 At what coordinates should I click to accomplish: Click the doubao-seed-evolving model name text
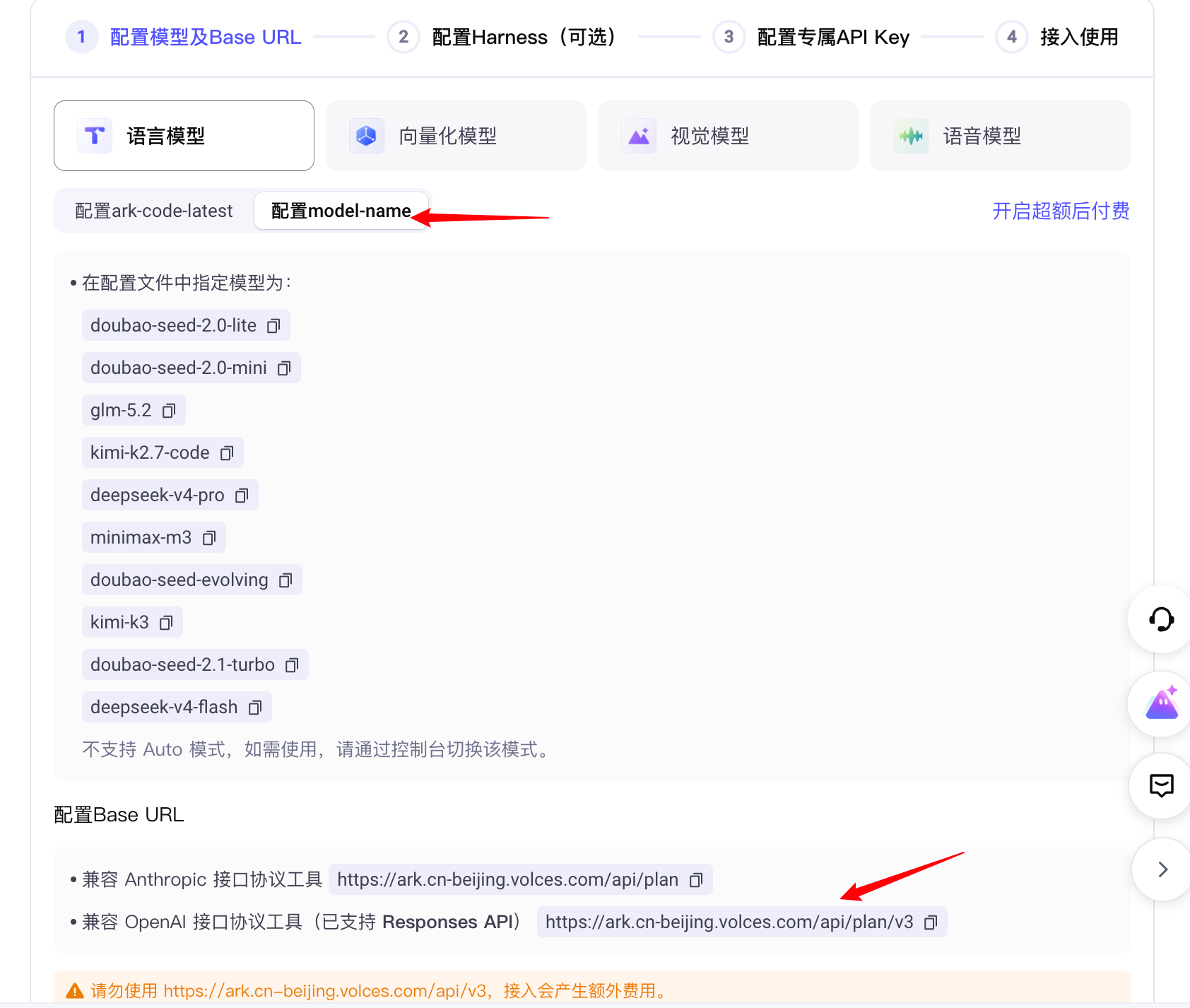click(179, 580)
